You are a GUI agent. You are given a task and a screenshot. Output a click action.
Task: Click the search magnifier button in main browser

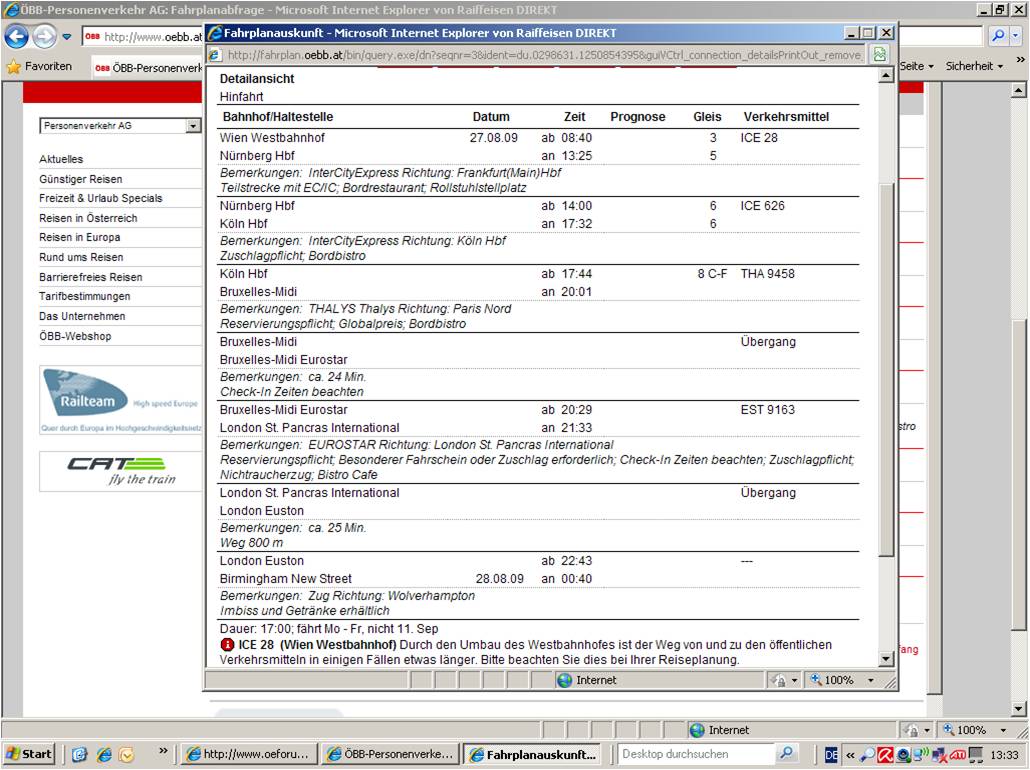[x=998, y=37]
